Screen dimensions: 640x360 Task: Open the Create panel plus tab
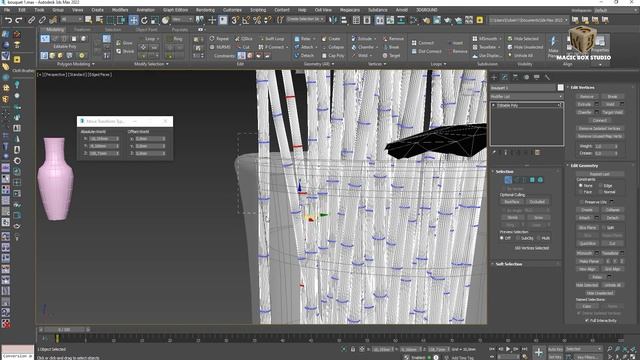[494, 77]
